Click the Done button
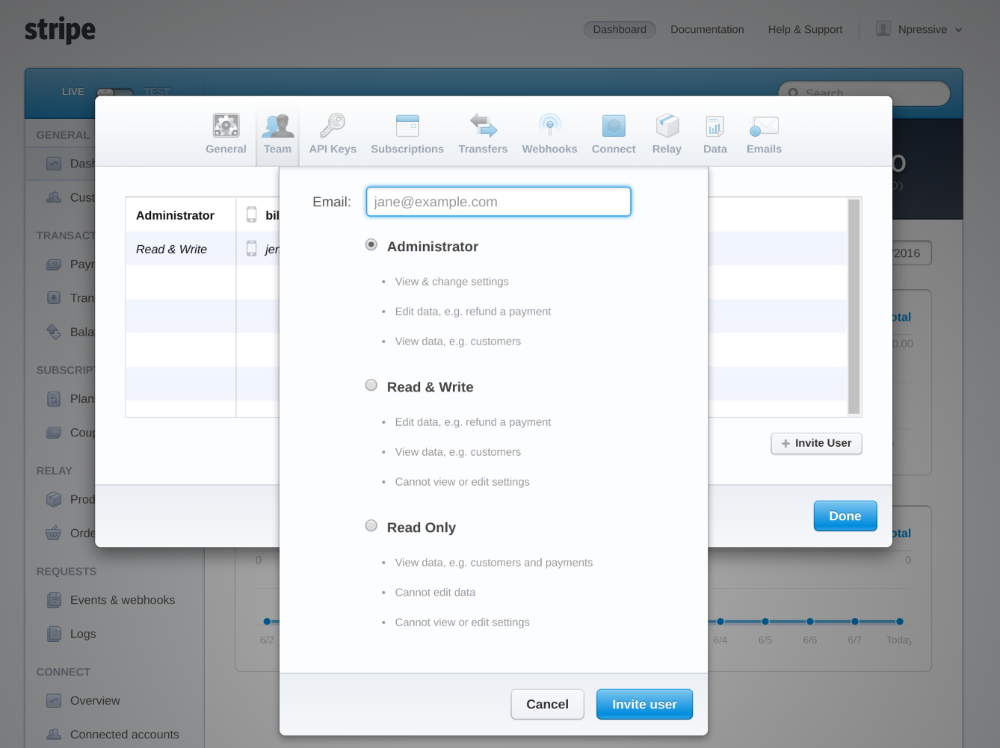Screen dimensions: 1000x748 [x=845, y=516]
